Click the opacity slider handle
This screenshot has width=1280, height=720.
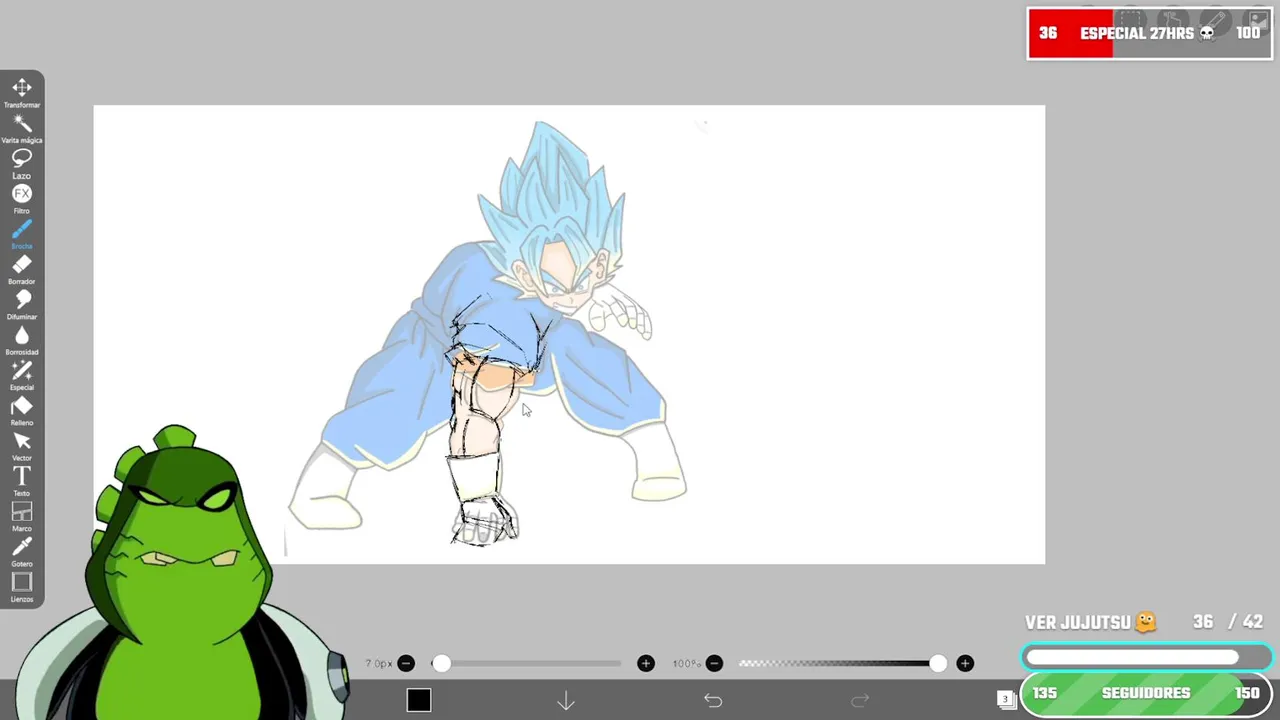[937, 663]
